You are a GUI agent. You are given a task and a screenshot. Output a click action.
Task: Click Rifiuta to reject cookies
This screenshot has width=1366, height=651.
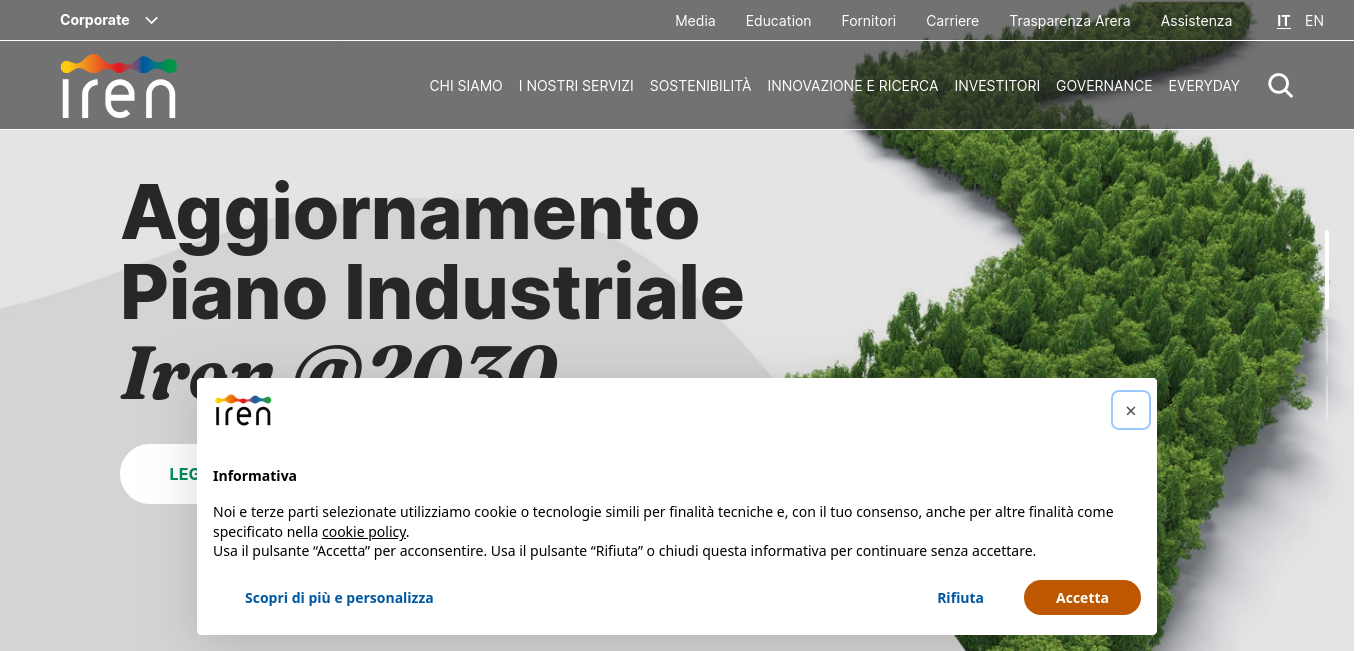tap(960, 597)
